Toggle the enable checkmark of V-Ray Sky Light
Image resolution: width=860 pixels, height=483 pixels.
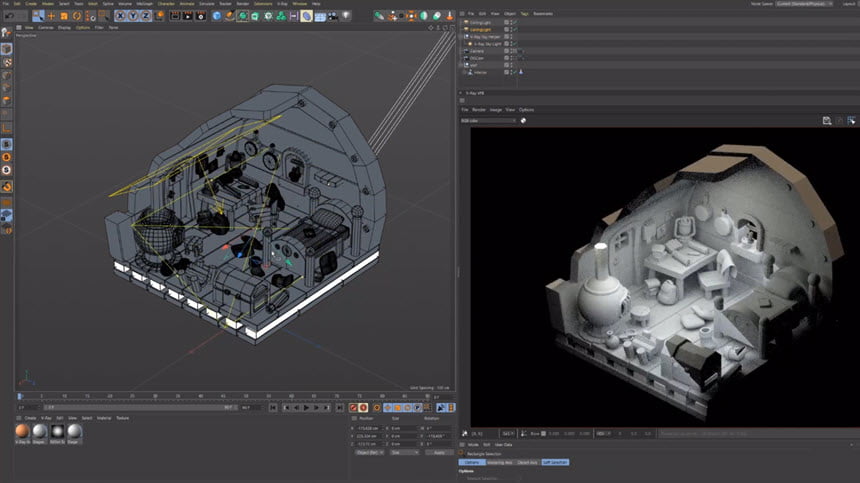click(516, 44)
